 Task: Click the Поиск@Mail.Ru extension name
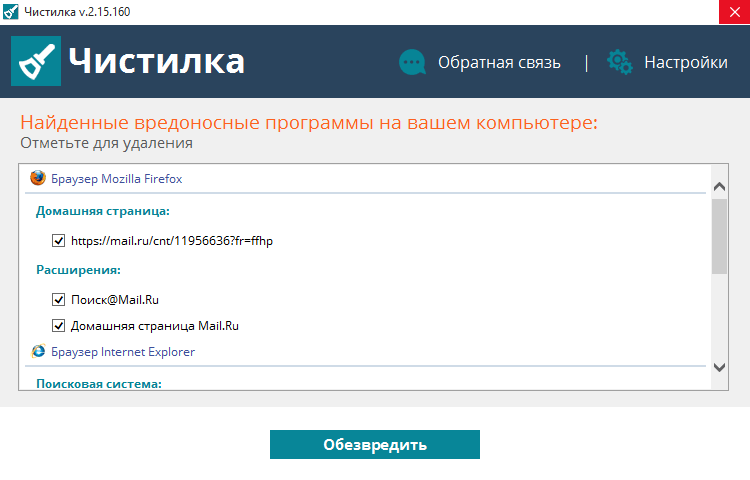coord(115,300)
